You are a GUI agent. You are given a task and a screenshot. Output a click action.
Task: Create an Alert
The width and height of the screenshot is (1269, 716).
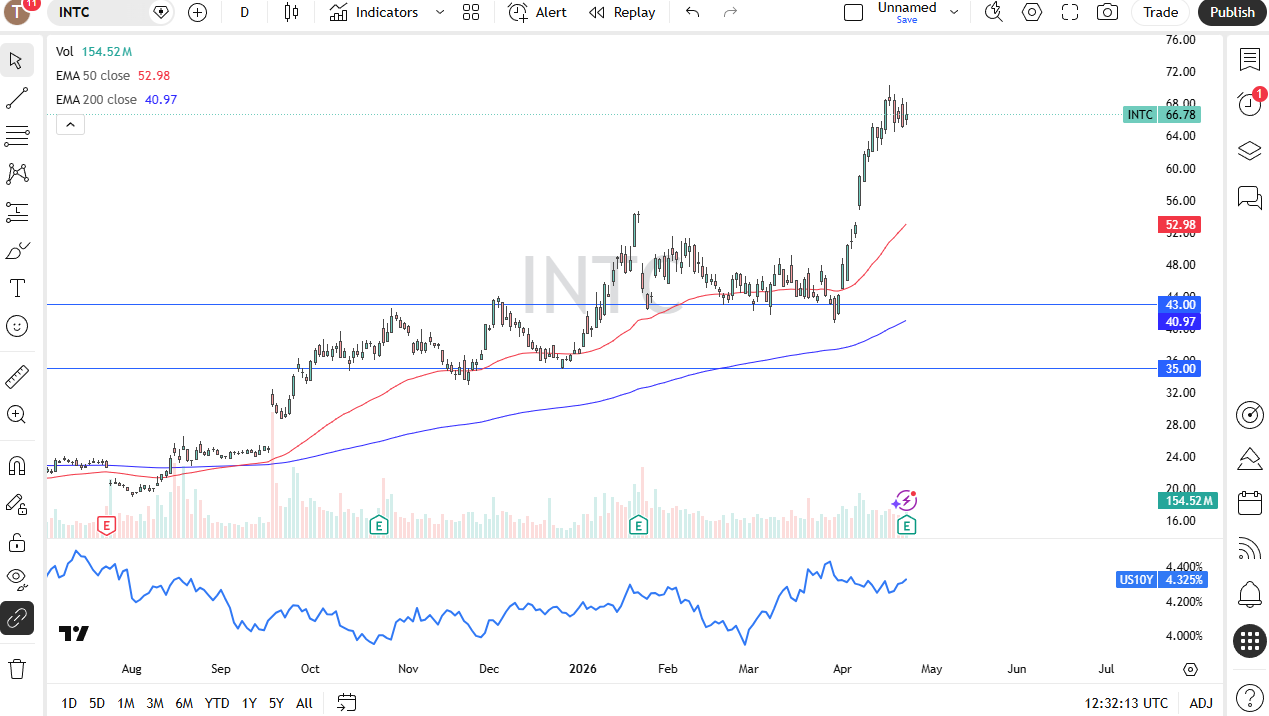(x=538, y=12)
